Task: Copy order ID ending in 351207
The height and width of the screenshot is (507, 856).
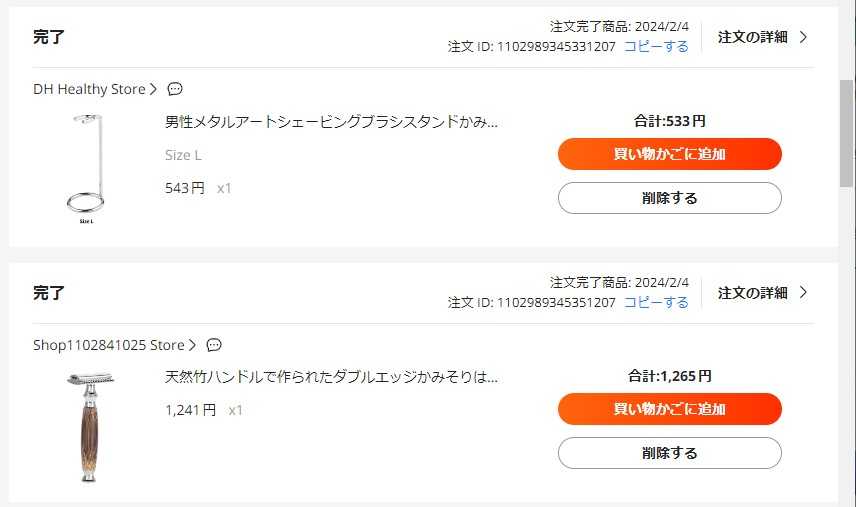Action: point(656,302)
